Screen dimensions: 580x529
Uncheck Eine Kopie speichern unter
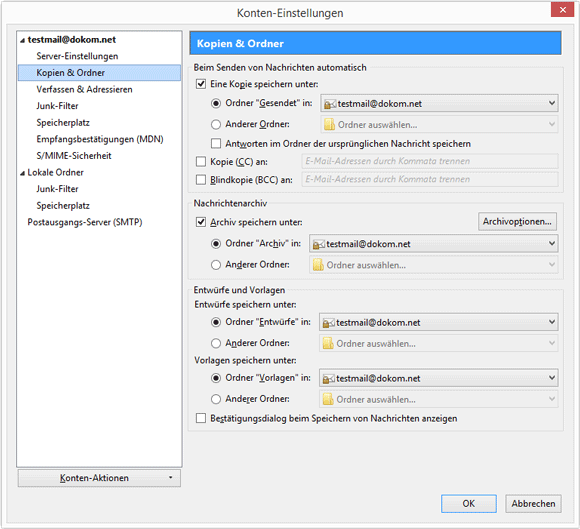[x=201, y=84]
